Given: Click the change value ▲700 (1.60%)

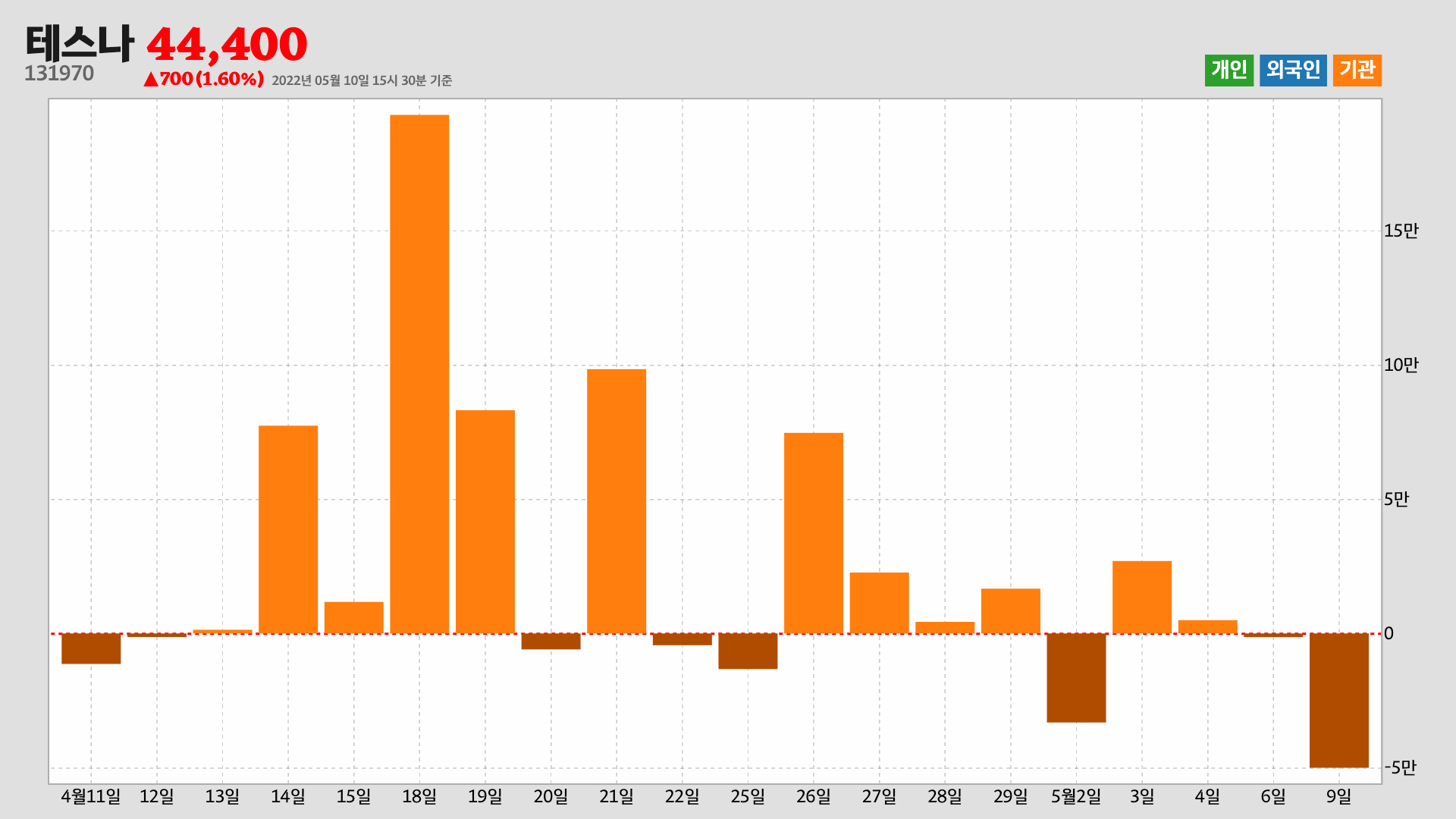Looking at the screenshot, I should [x=203, y=79].
